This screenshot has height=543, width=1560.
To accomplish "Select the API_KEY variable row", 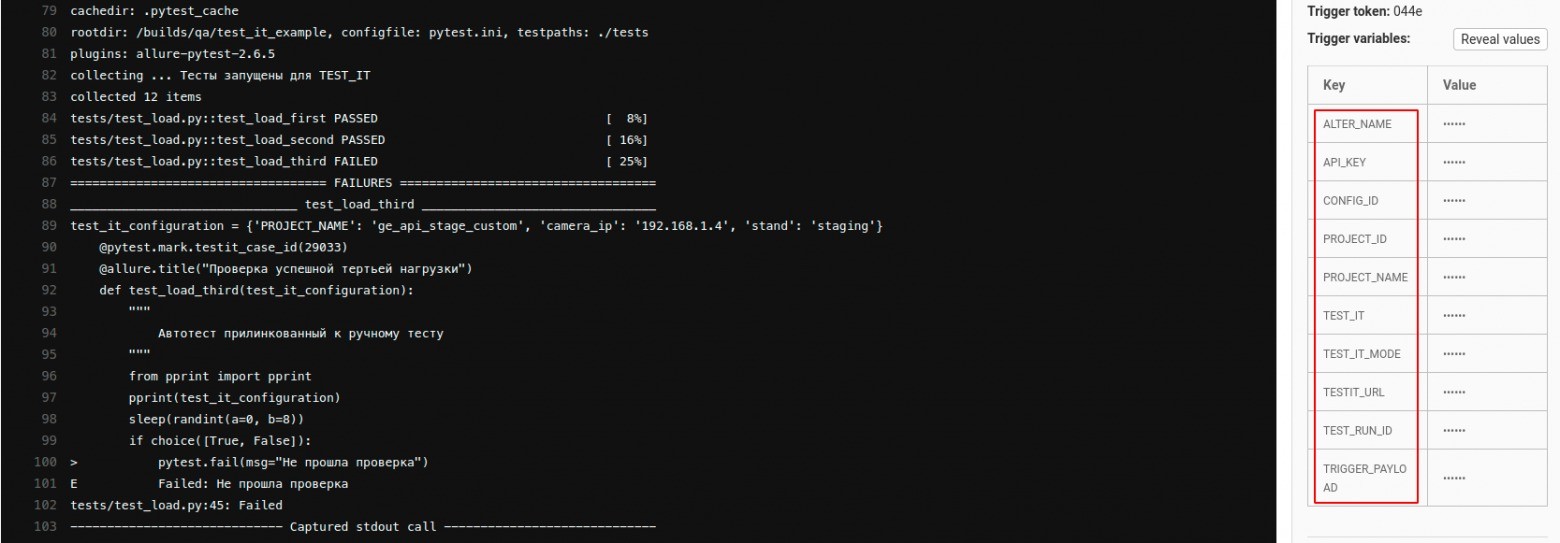I will (1428, 162).
